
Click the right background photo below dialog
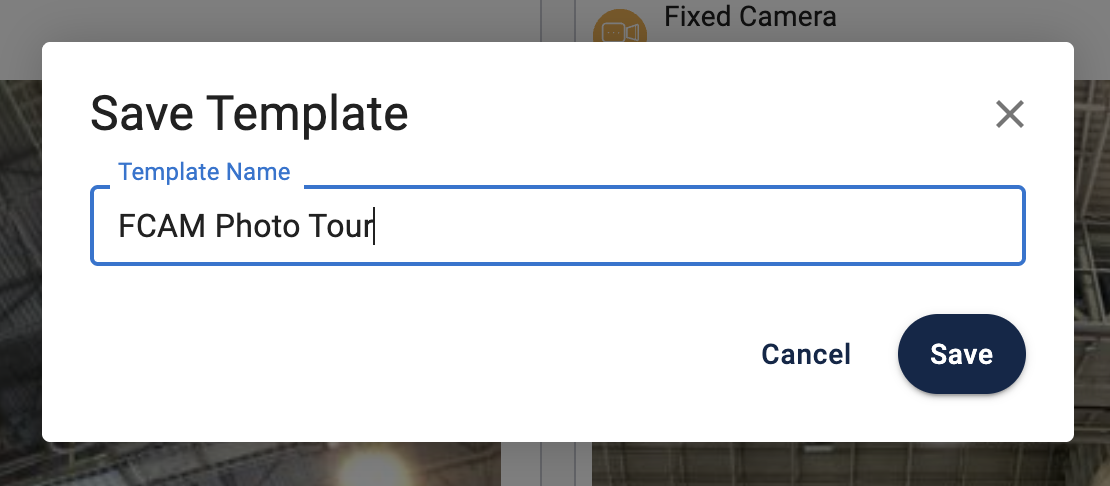(x=850, y=464)
